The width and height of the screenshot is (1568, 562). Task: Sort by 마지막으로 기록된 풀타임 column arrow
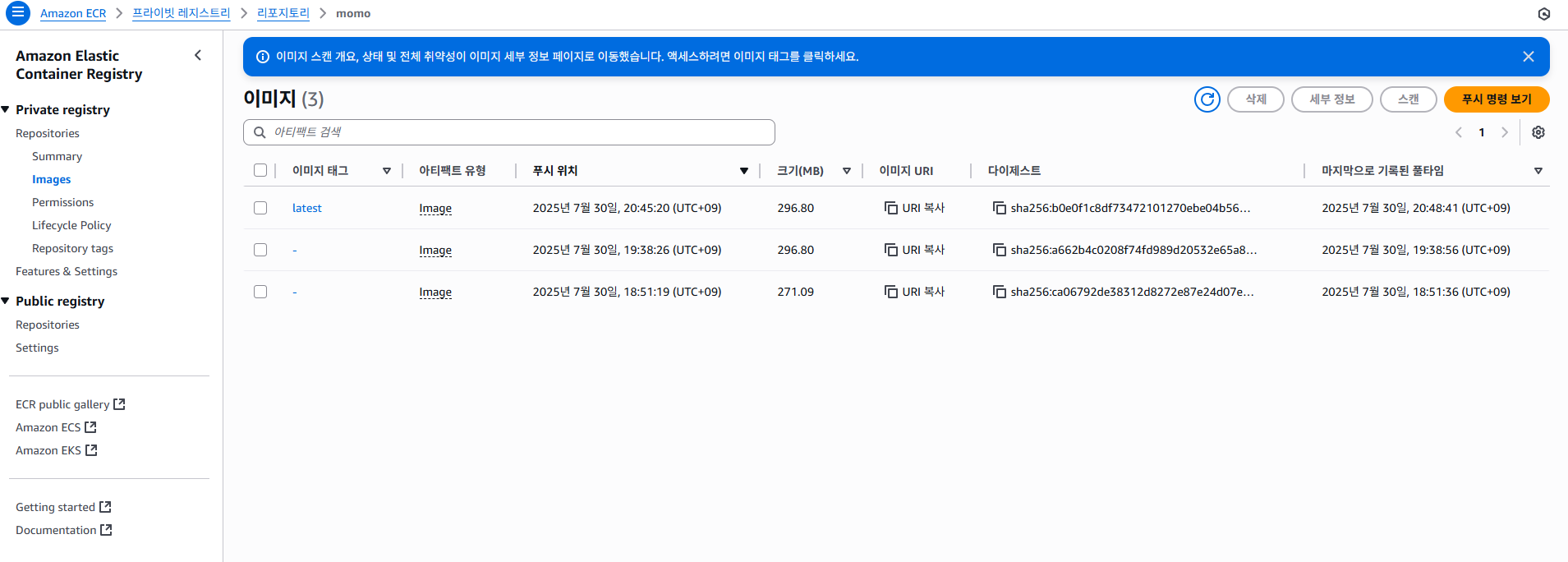(1538, 171)
